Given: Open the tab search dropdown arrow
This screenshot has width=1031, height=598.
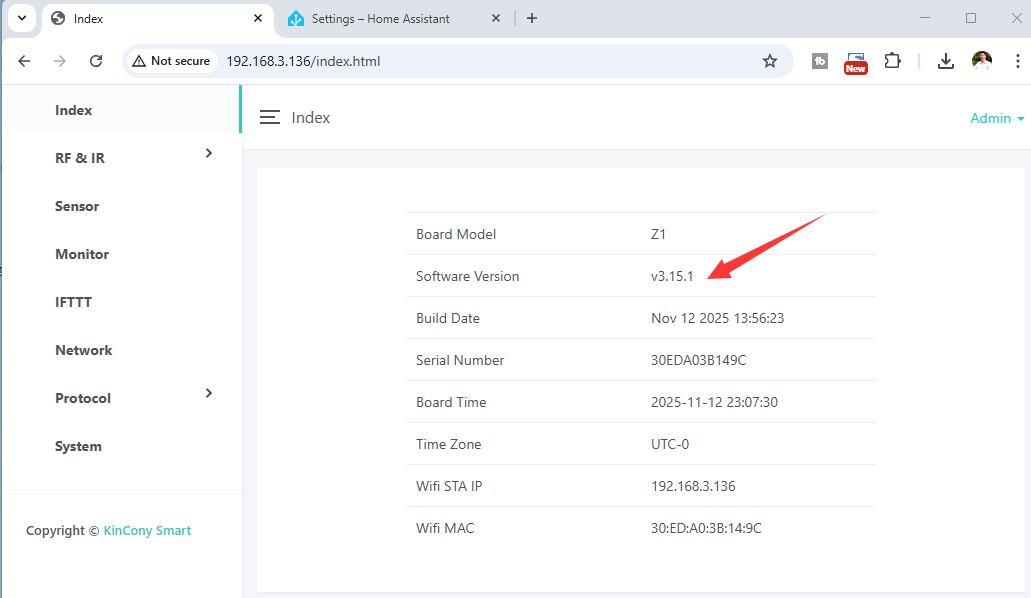Looking at the screenshot, I should (21, 18).
